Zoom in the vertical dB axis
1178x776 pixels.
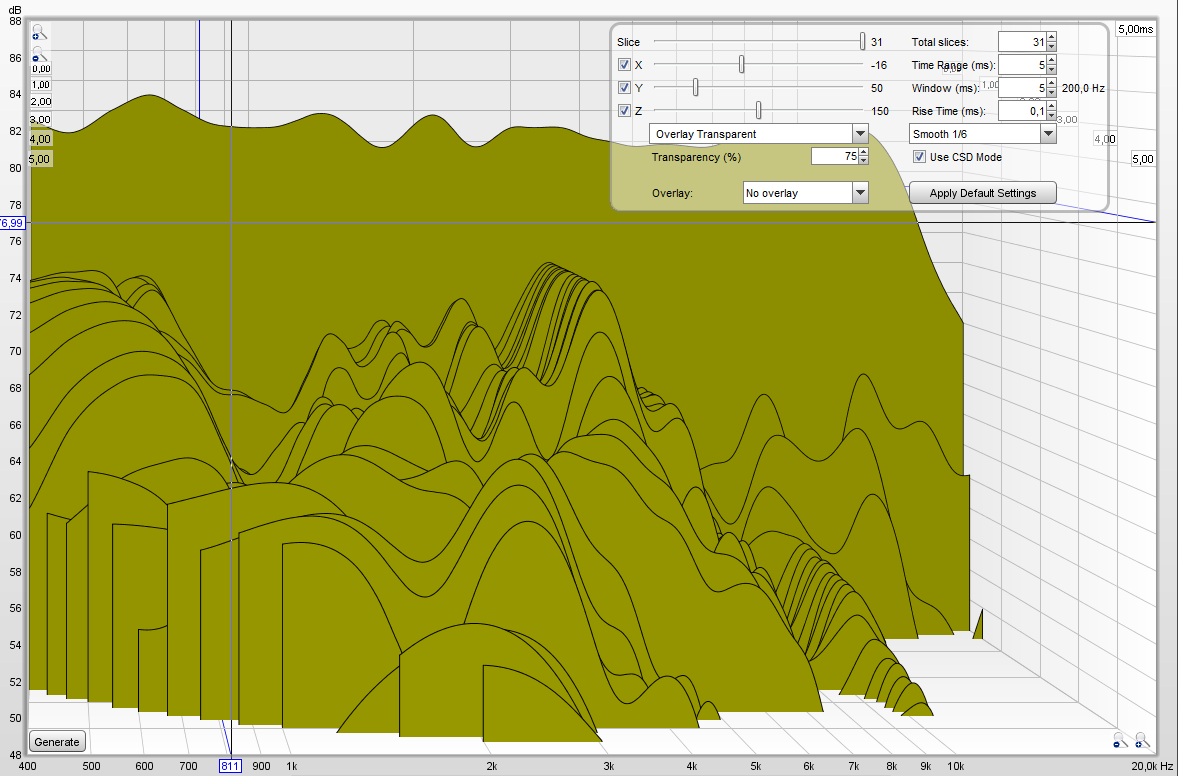[39, 32]
